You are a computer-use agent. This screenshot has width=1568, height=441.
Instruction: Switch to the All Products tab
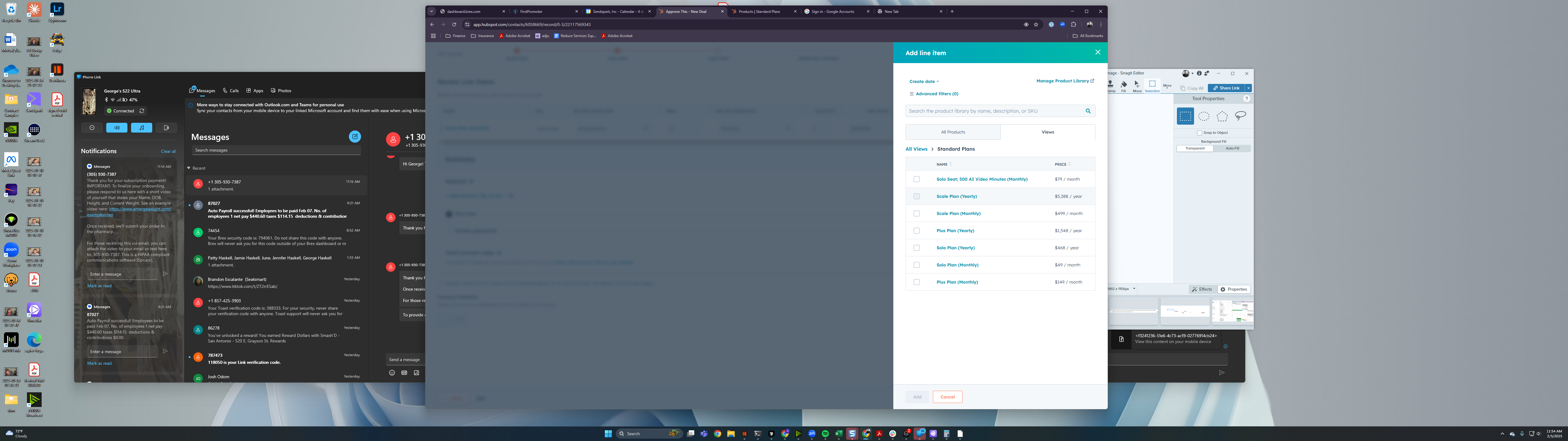953,132
